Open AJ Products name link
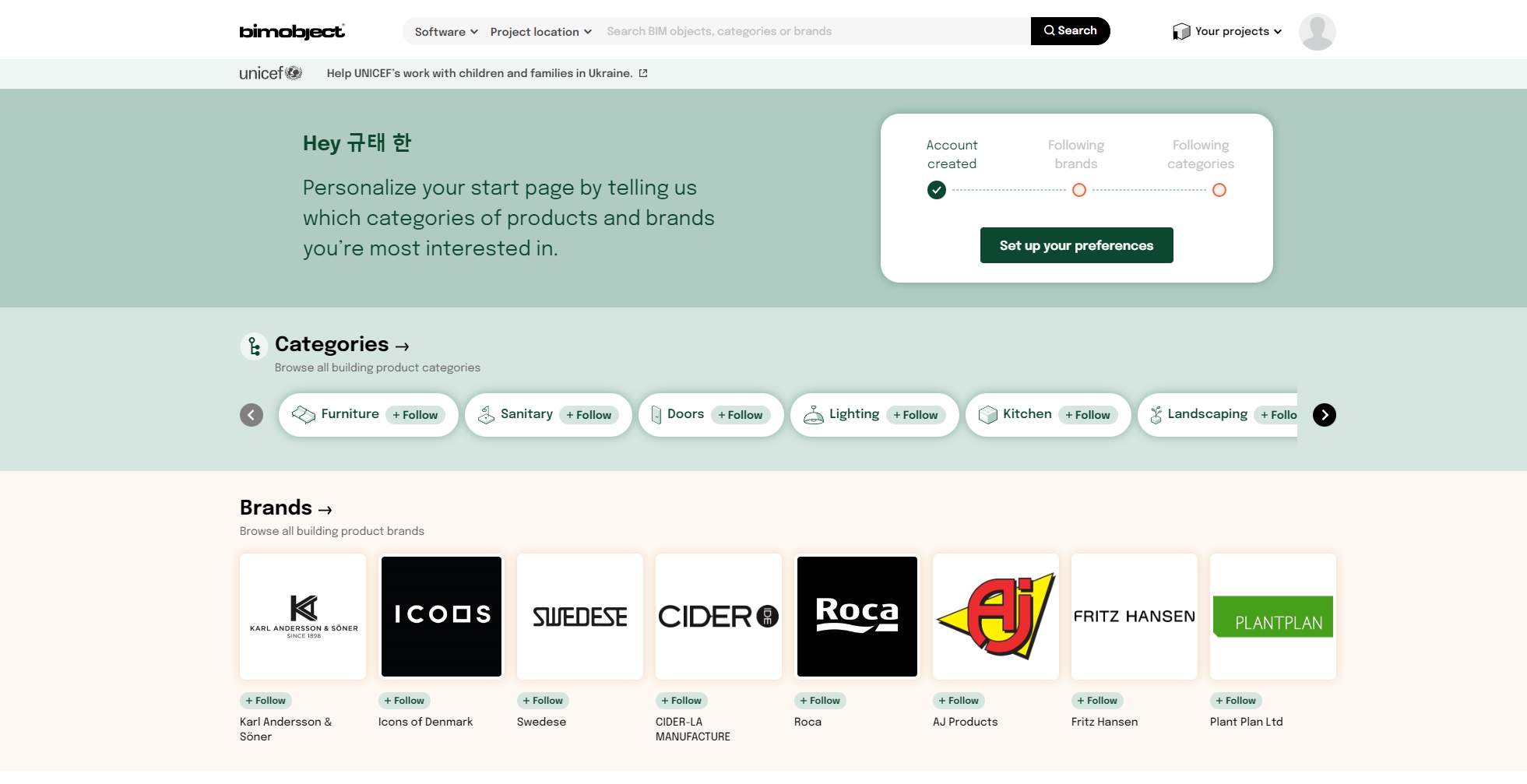 coord(965,722)
